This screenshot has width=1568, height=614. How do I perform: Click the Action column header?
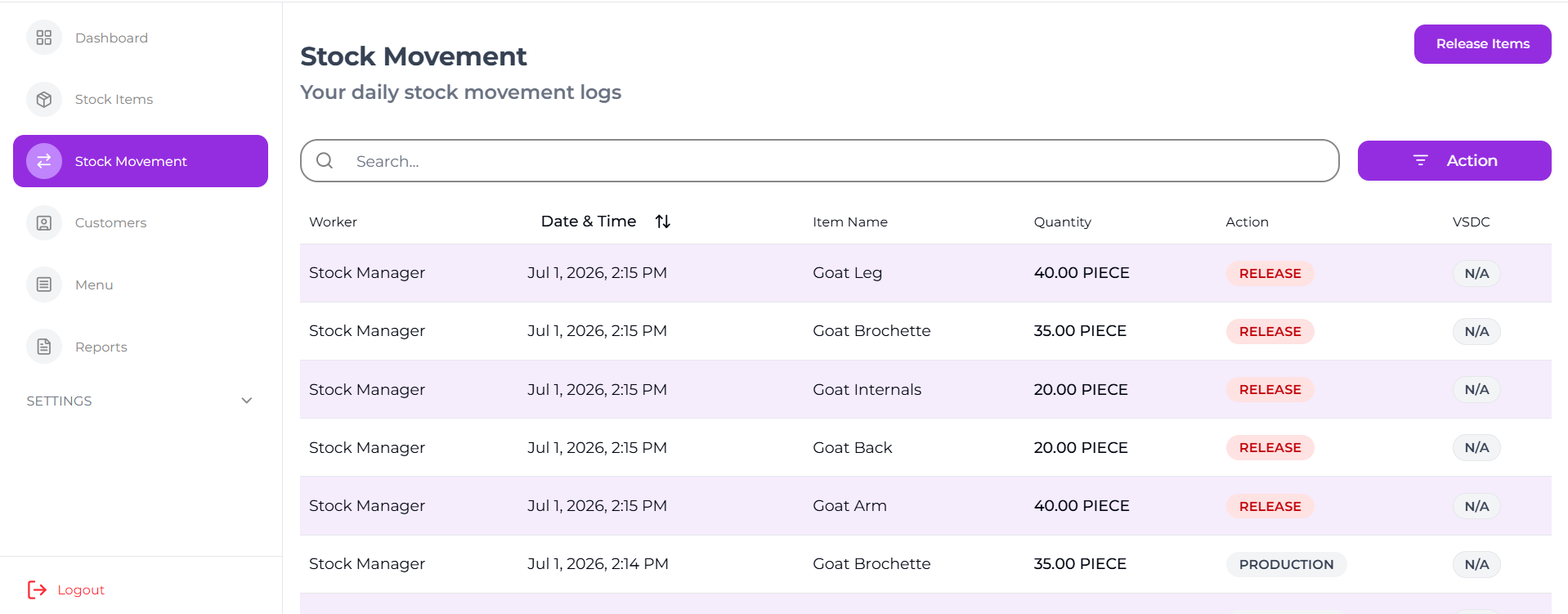pos(1247,222)
